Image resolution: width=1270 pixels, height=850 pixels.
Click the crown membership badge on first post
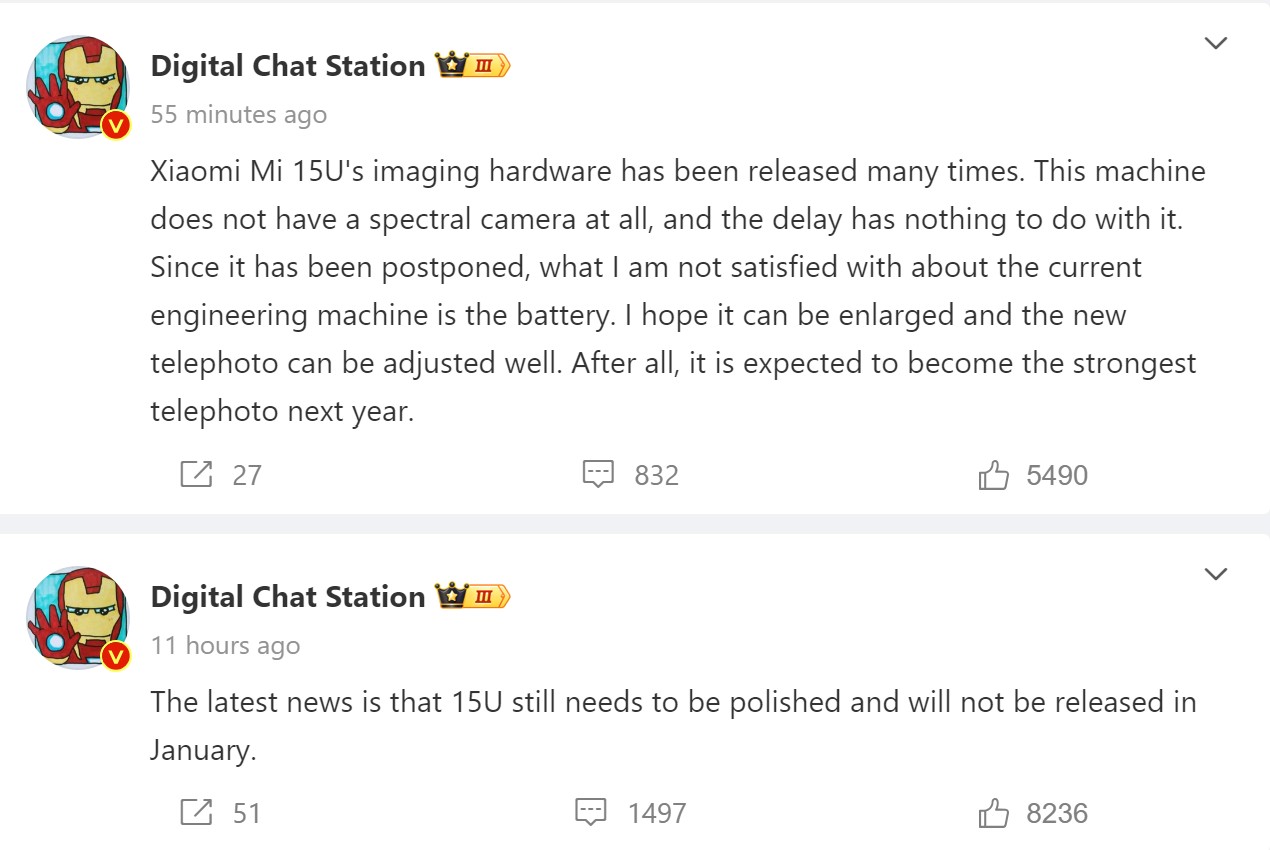[x=473, y=66]
